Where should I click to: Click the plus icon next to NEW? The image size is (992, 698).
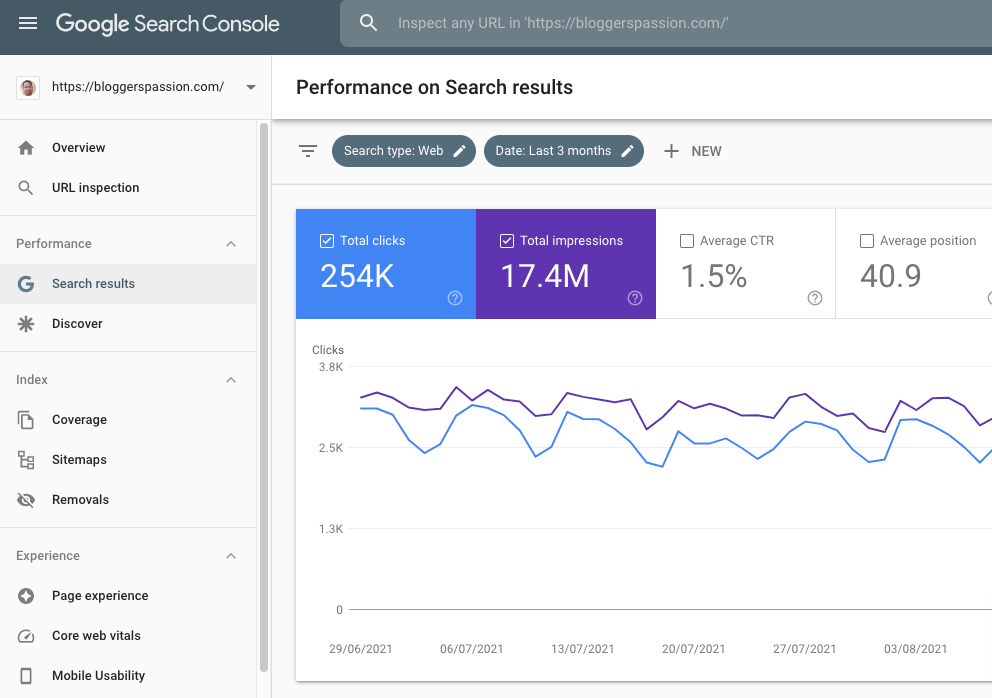[x=671, y=151]
